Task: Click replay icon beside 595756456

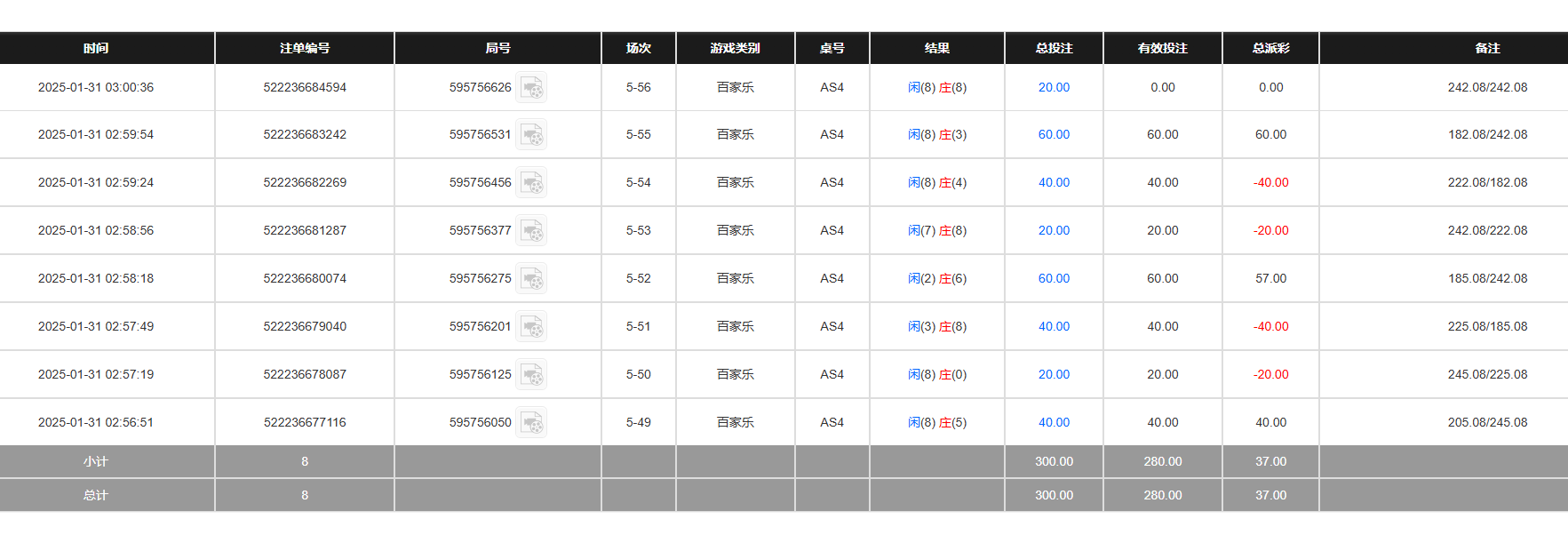Action: click(531, 183)
